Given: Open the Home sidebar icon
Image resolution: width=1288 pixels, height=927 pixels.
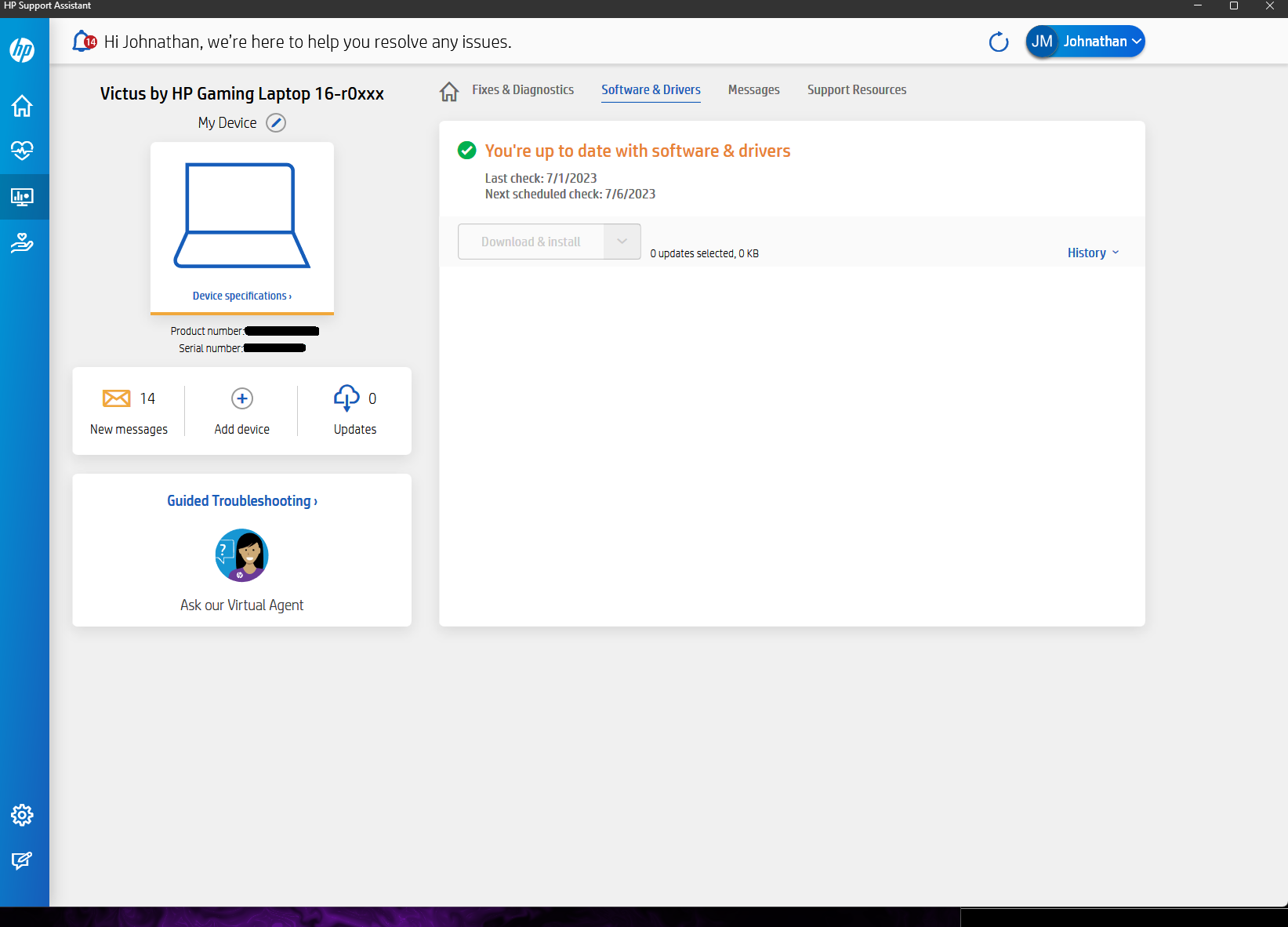Looking at the screenshot, I should point(23,106).
